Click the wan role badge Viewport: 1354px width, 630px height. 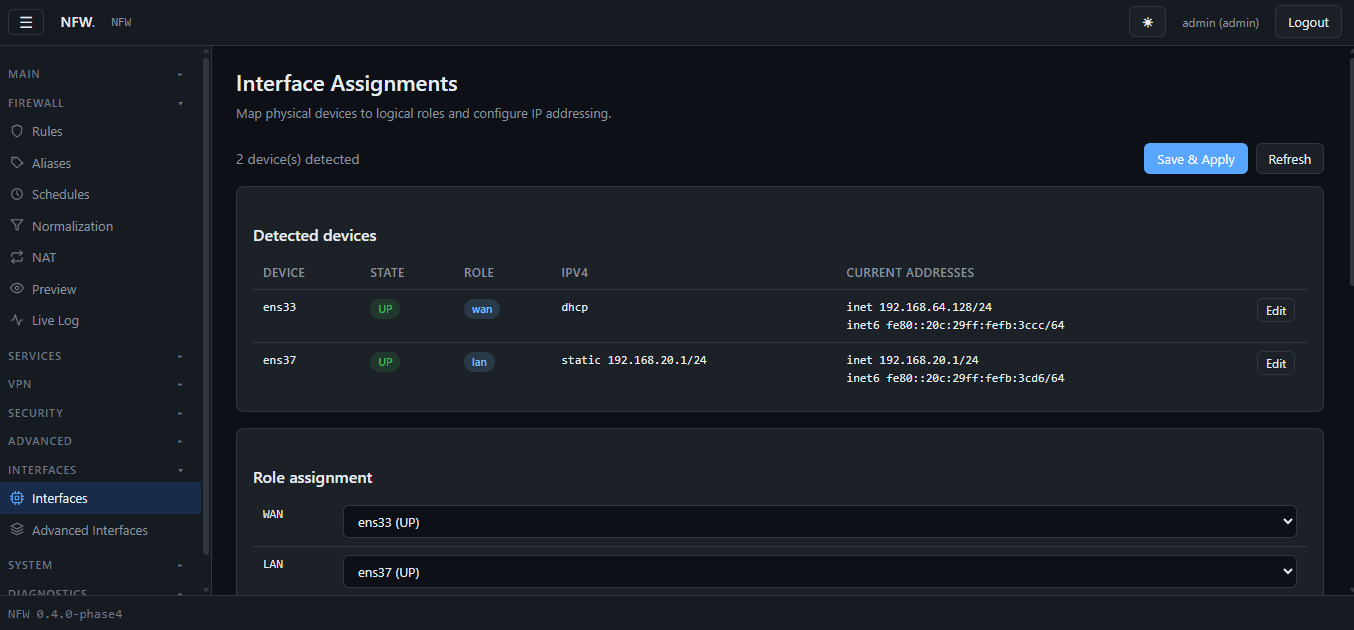click(x=481, y=309)
